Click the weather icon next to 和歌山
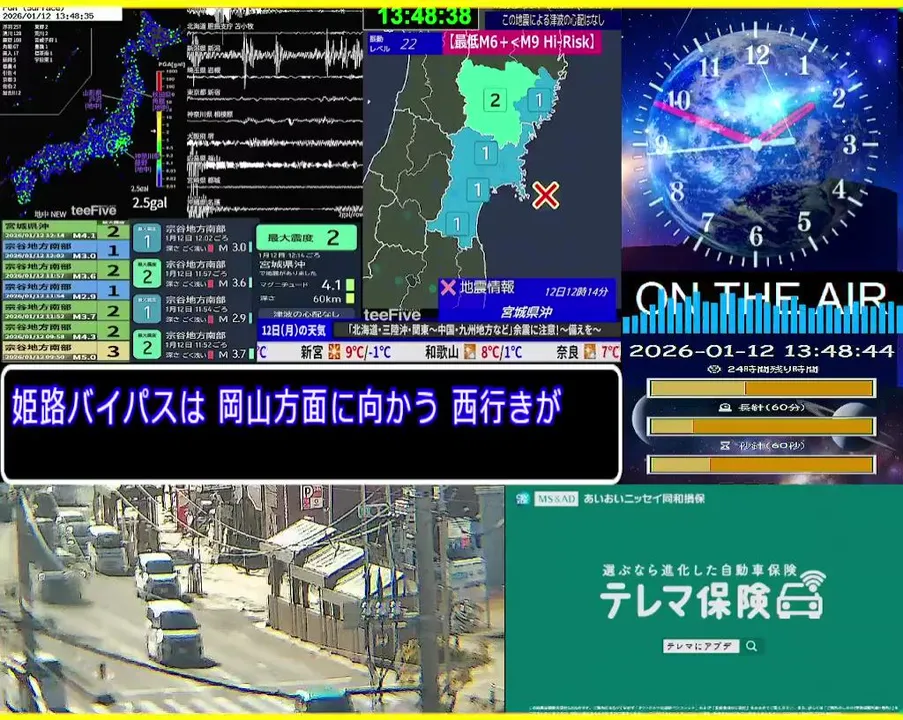The height and width of the screenshot is (720, 903). (x=470, y=352)
